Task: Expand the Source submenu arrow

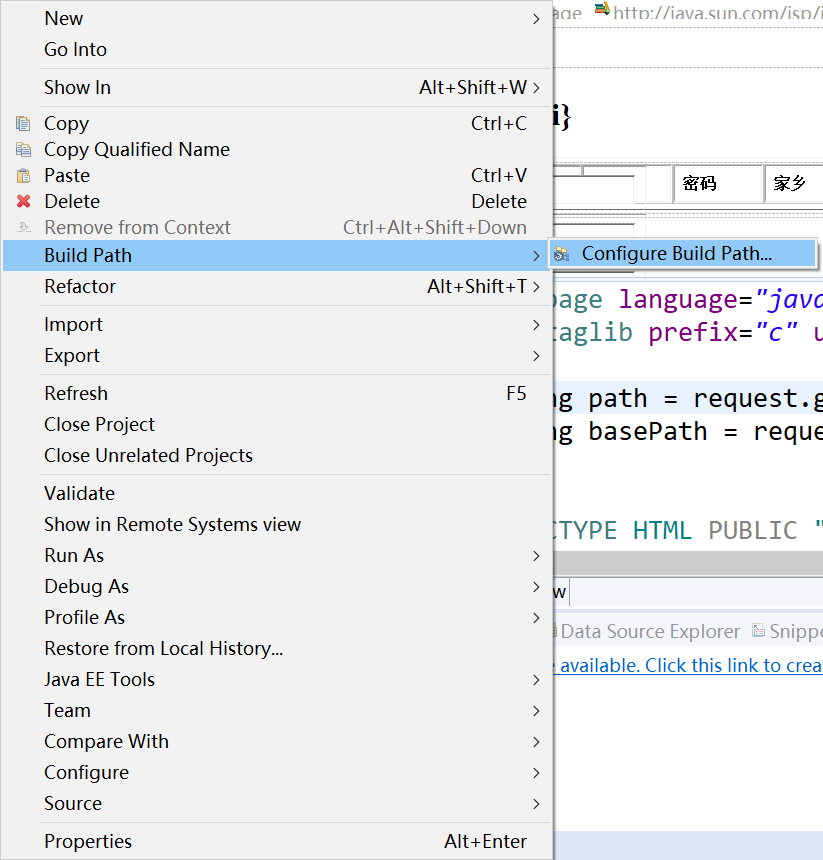Action: [x=536, y=804]
